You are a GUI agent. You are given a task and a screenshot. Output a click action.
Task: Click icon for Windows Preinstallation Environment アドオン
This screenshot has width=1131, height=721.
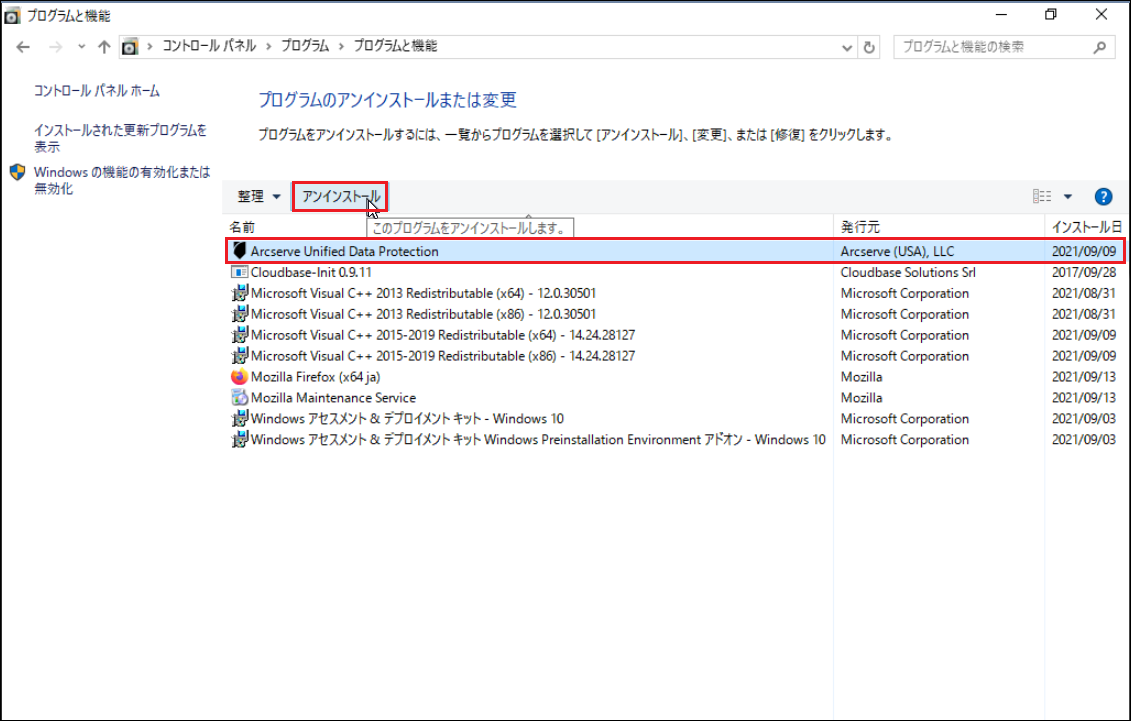239,439
